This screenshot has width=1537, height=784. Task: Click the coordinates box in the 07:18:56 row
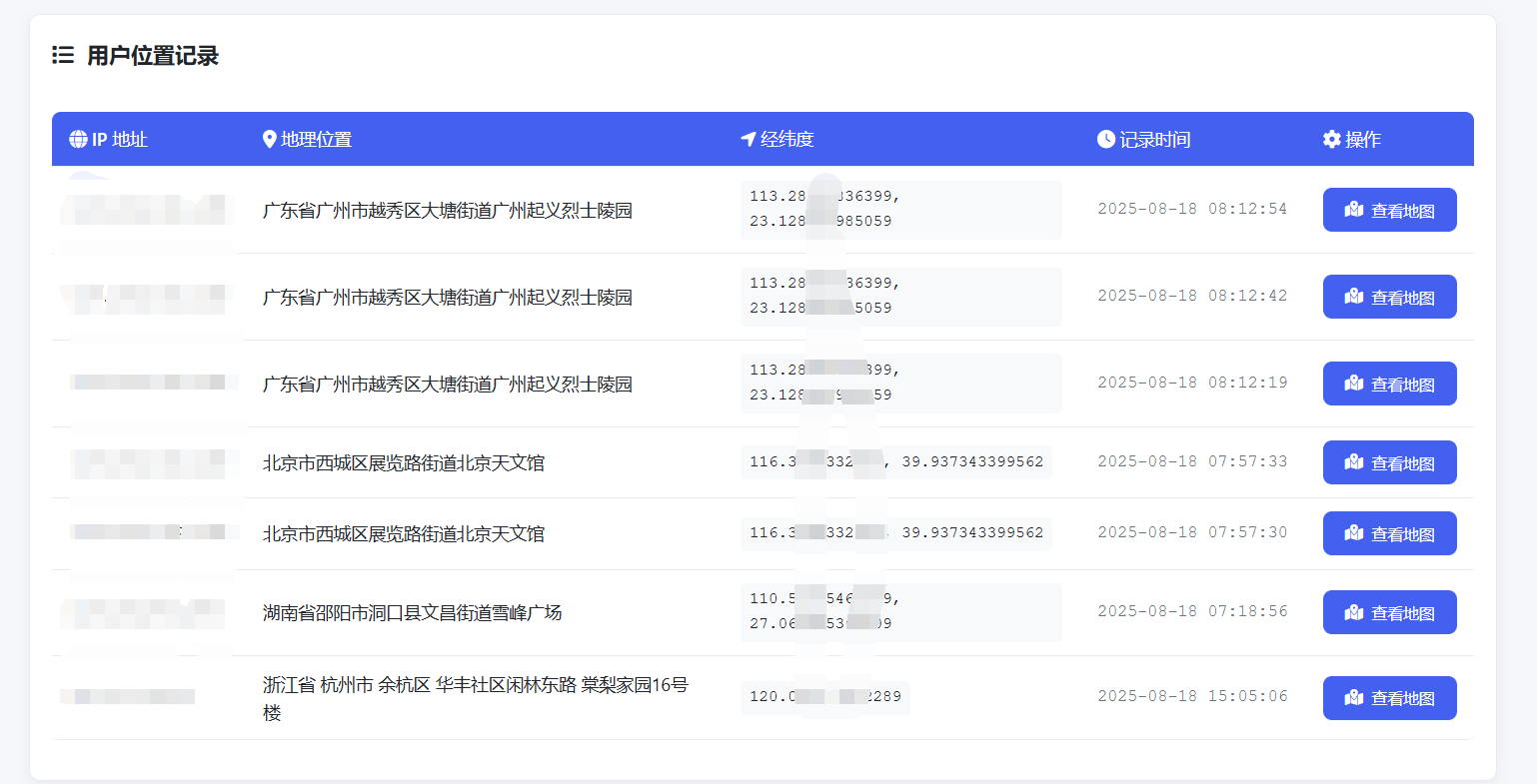point(901,612)
